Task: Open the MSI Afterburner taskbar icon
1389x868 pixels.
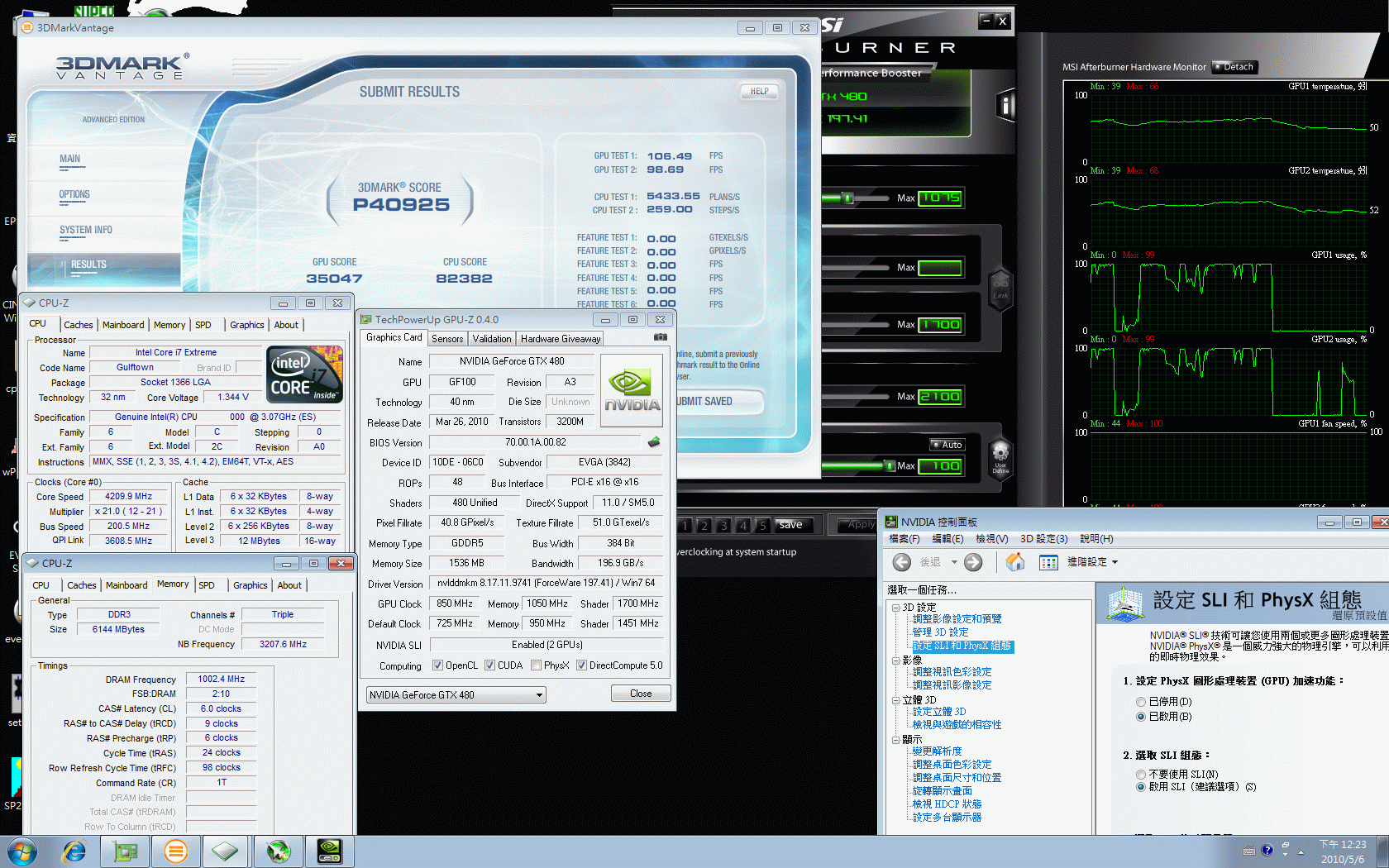Action: (279, 851)
